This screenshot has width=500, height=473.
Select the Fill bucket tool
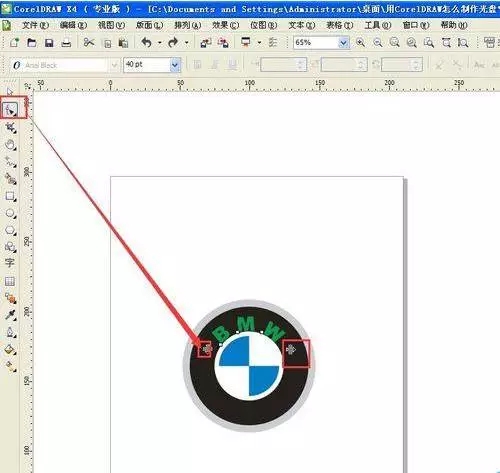[x=10, y=350]
